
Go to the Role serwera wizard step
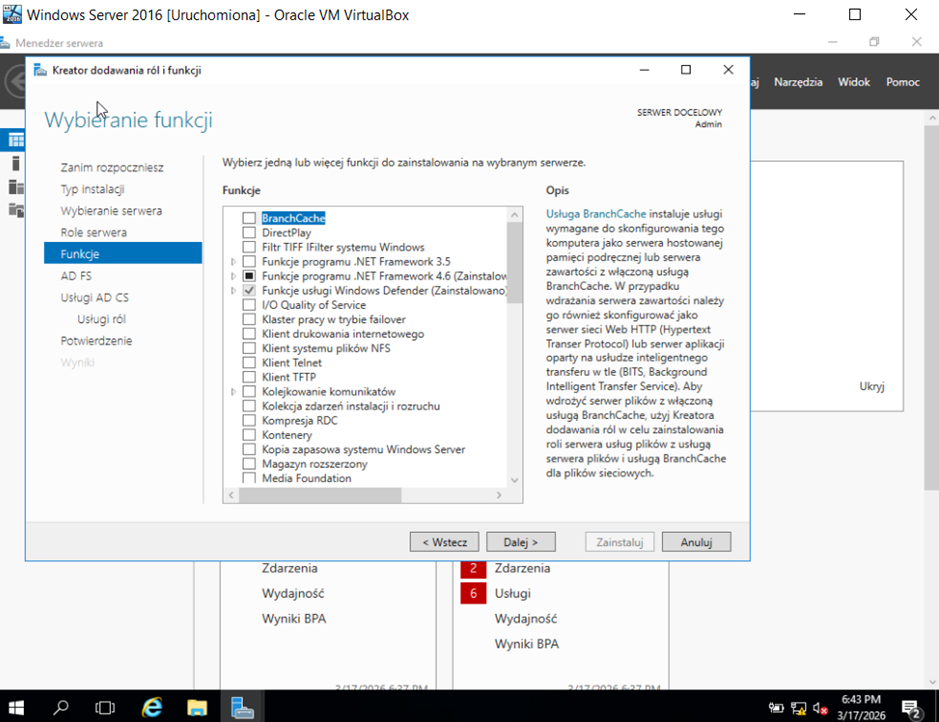[93, 232]
